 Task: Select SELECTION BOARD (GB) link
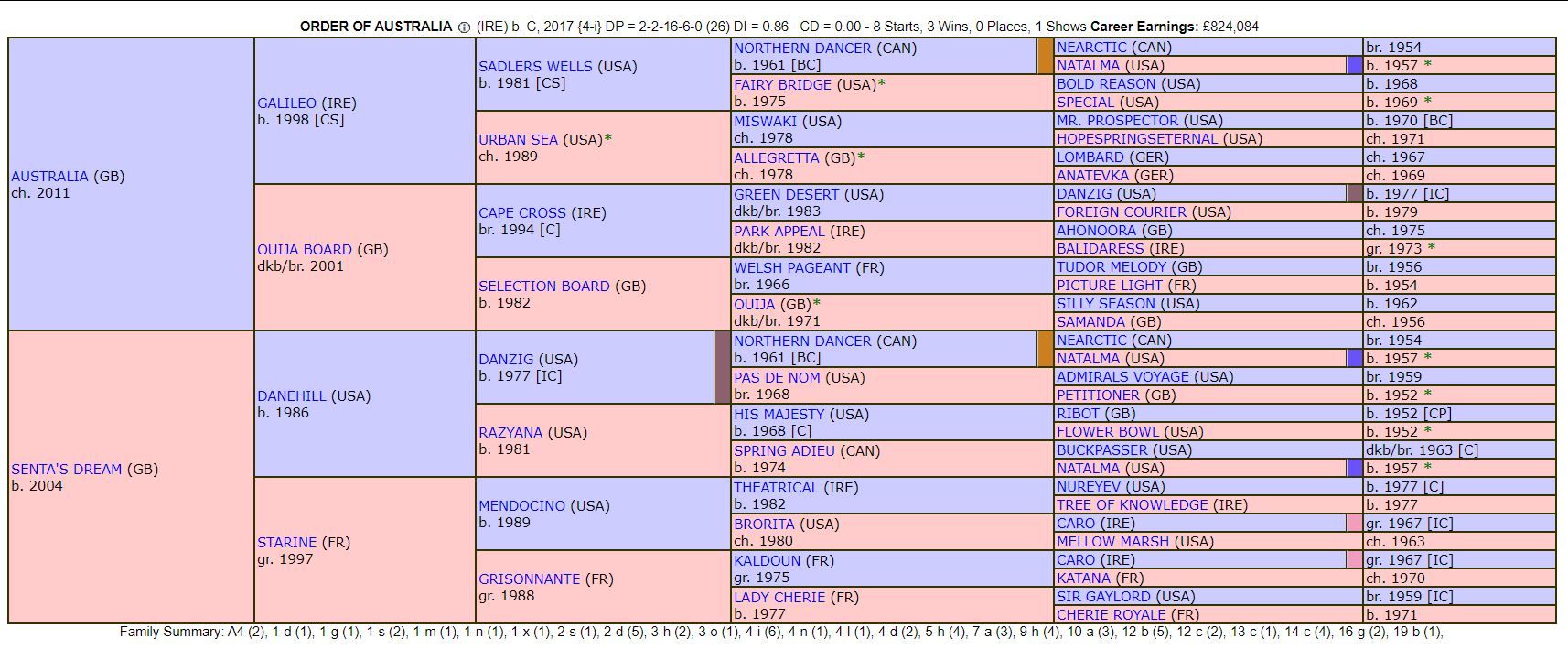(x=543, y=286)
